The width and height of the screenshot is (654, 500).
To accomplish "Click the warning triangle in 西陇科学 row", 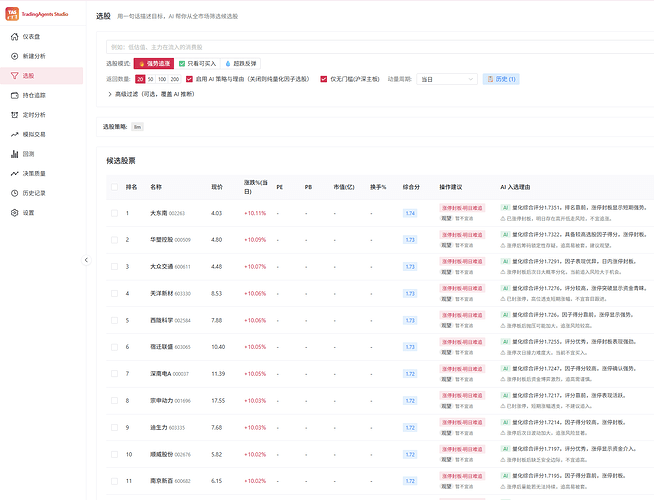I will click(x=503, y=326).
